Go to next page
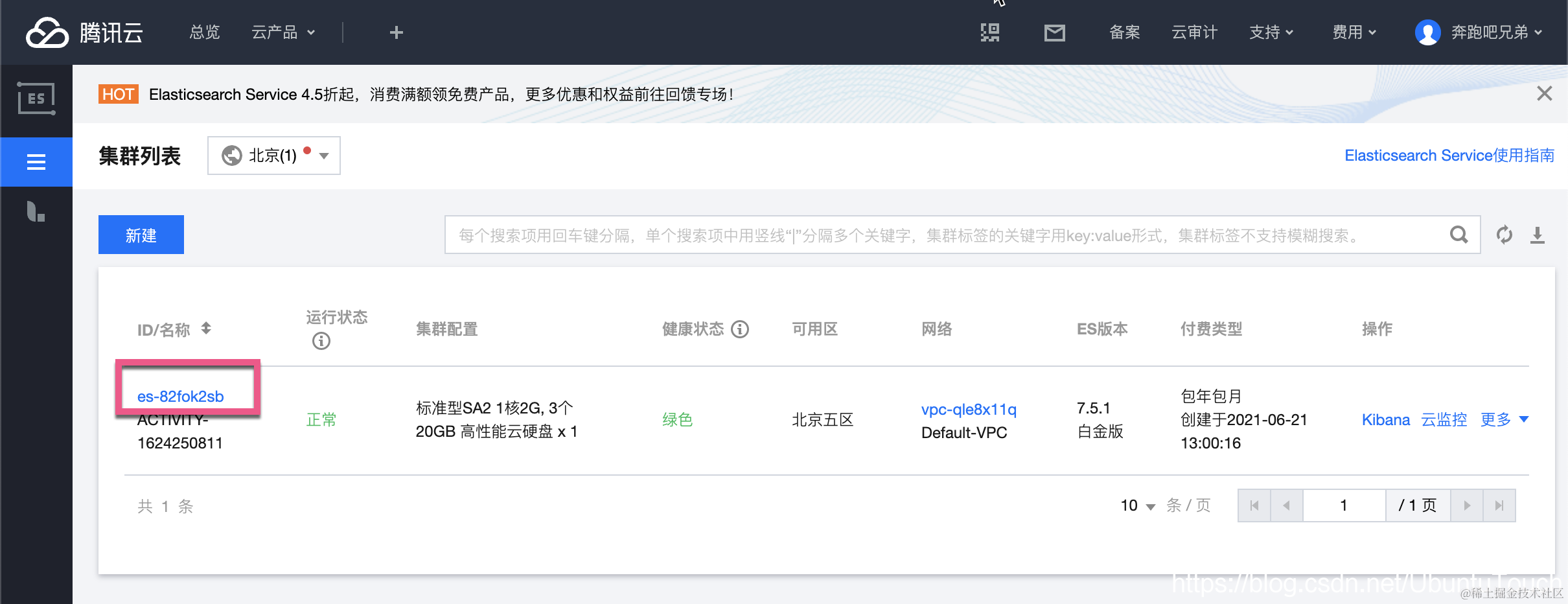The height and width of the screenshot is (604, 1568). coord(1467,505)
